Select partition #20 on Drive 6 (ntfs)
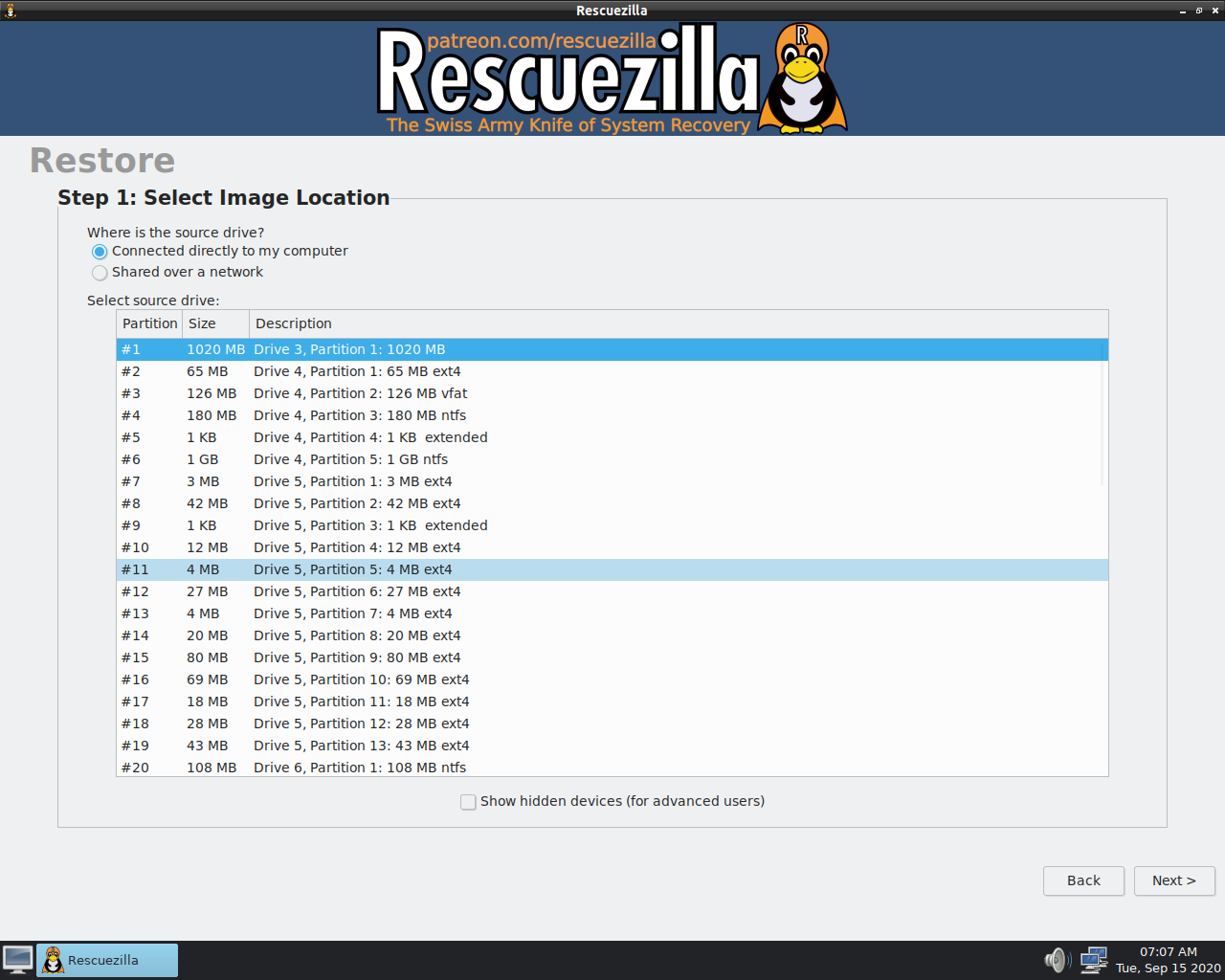The height and width of the screenshot is (980, 1225). pyautogui.click(x=383, y=768)
